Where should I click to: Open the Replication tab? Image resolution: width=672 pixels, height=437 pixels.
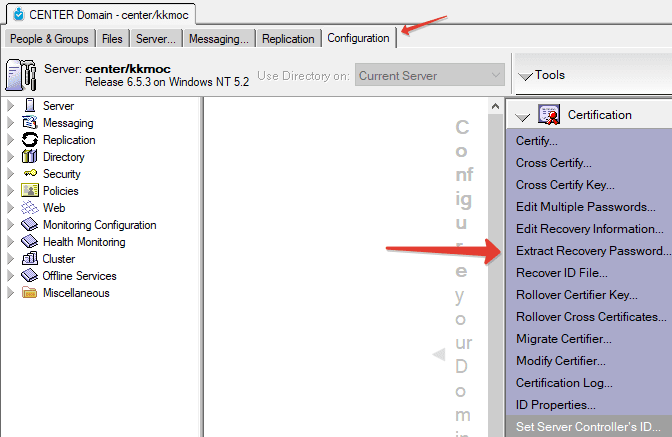point(287,39)
